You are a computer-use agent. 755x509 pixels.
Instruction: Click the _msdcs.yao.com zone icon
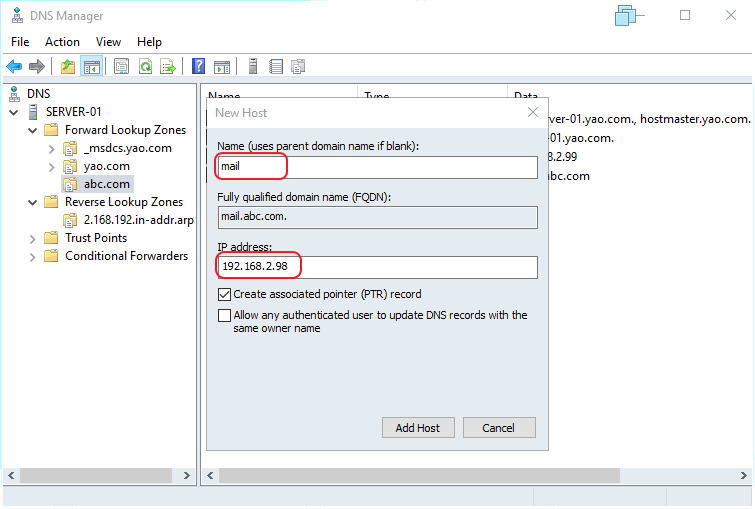pos(70,148)
